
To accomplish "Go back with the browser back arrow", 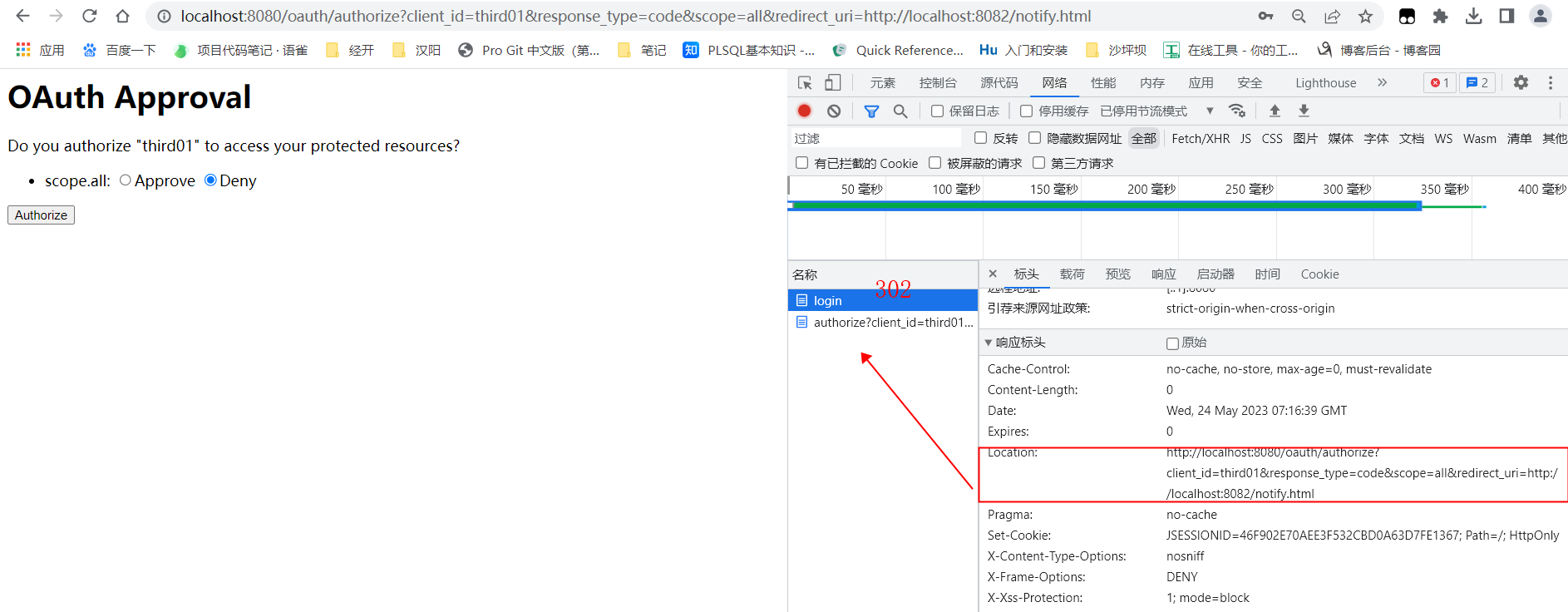I will point(22,16).
